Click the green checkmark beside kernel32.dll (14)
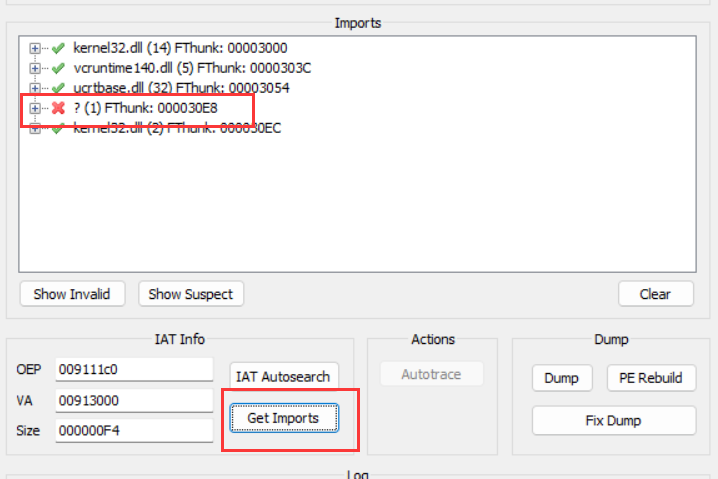 point(58,47)
